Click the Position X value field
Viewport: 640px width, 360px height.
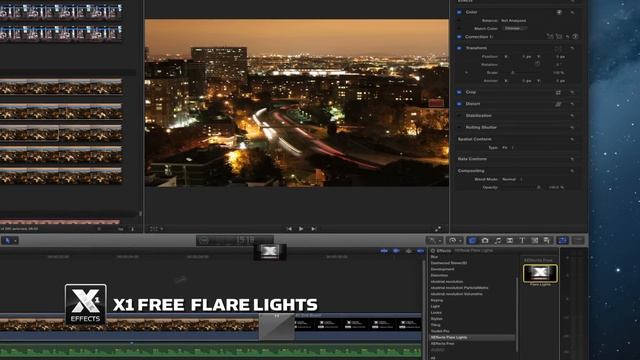(527, 57)
